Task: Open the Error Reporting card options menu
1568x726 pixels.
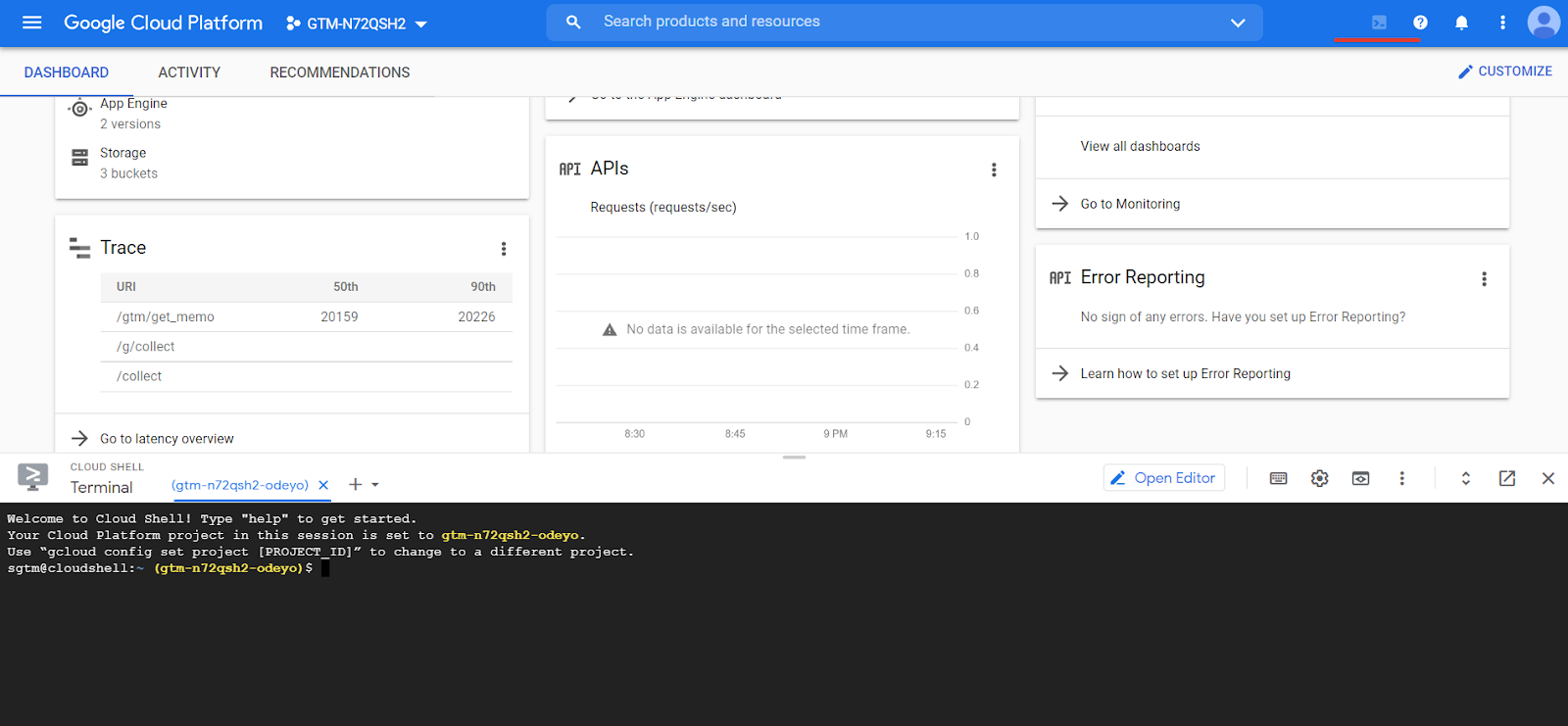Action: click(x=1484, y=279)
